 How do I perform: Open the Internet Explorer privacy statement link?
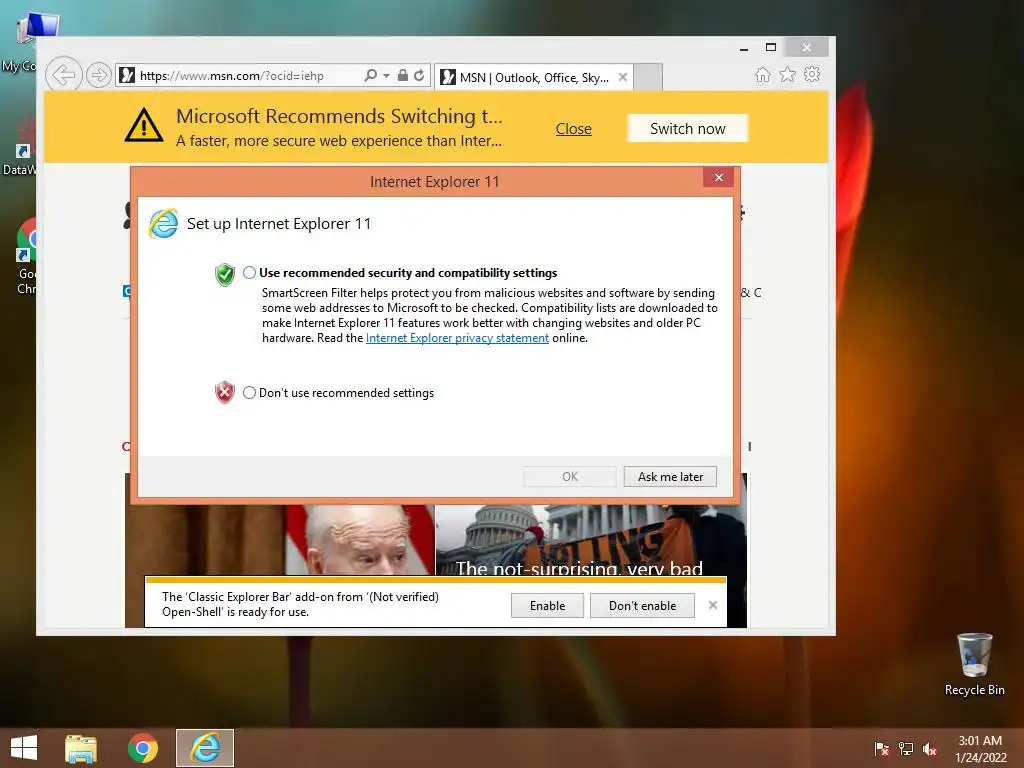tap(457, 338)
